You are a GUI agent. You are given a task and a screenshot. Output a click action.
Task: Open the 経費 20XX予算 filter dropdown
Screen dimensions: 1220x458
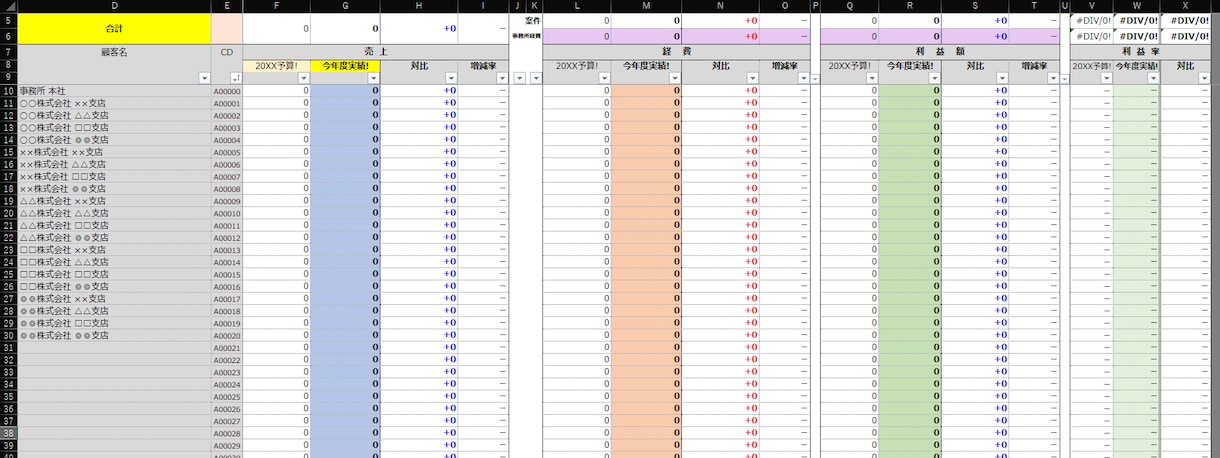(x=604, y=78)
